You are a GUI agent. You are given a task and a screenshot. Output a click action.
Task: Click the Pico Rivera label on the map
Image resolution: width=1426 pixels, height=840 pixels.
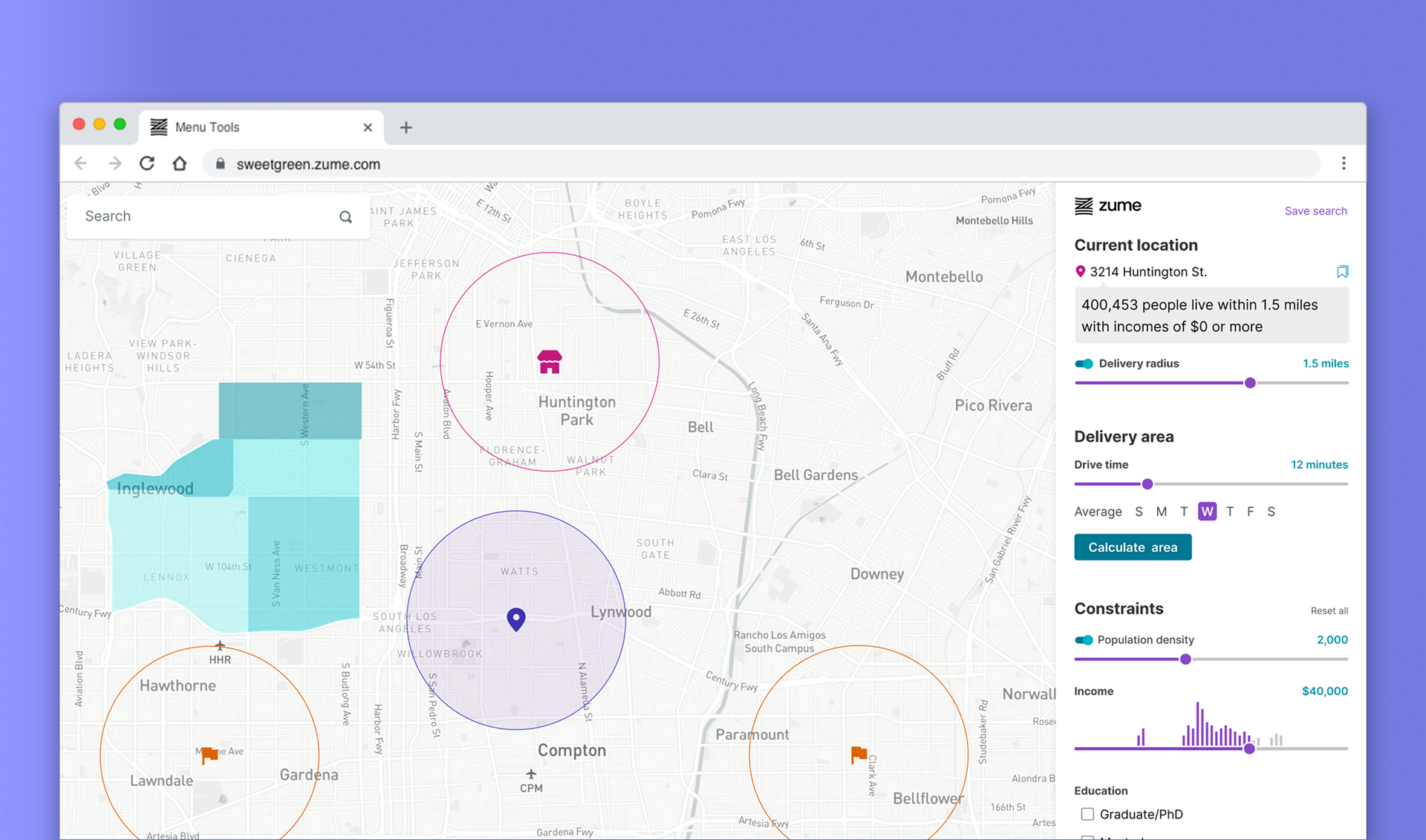993,406
